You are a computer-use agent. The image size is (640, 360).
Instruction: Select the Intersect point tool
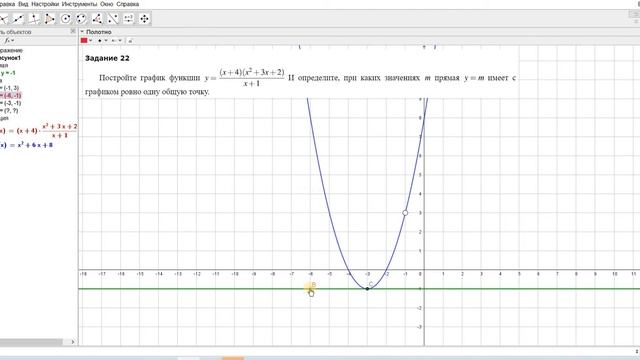tap(4, 19)
